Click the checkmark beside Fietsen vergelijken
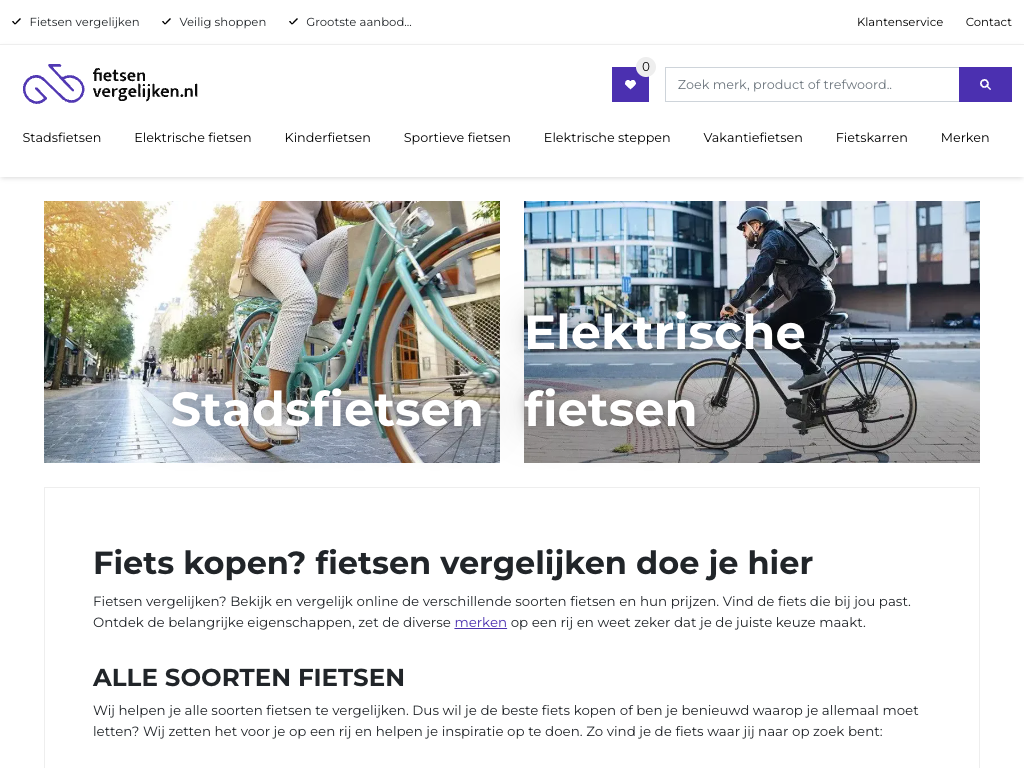Viewport: 1024px width, 768px height. click(x=16, y=22)
